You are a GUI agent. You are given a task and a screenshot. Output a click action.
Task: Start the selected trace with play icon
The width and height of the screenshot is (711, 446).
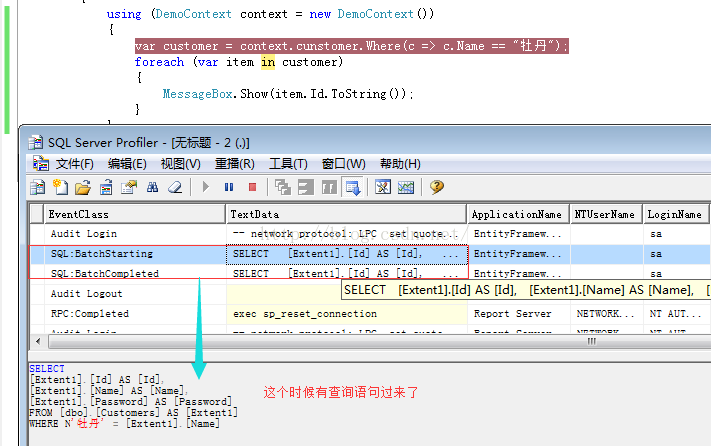tap(205, 187)
